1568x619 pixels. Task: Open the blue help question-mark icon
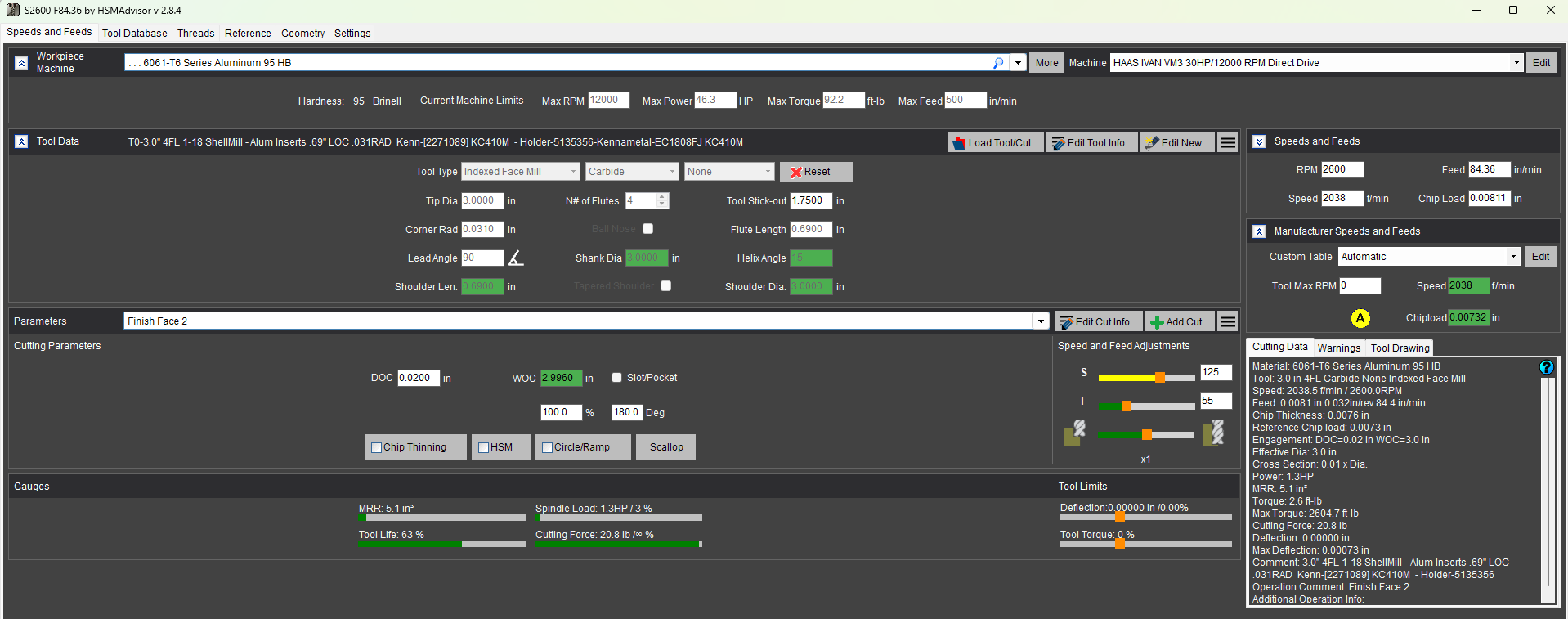tap(1546, 367)
